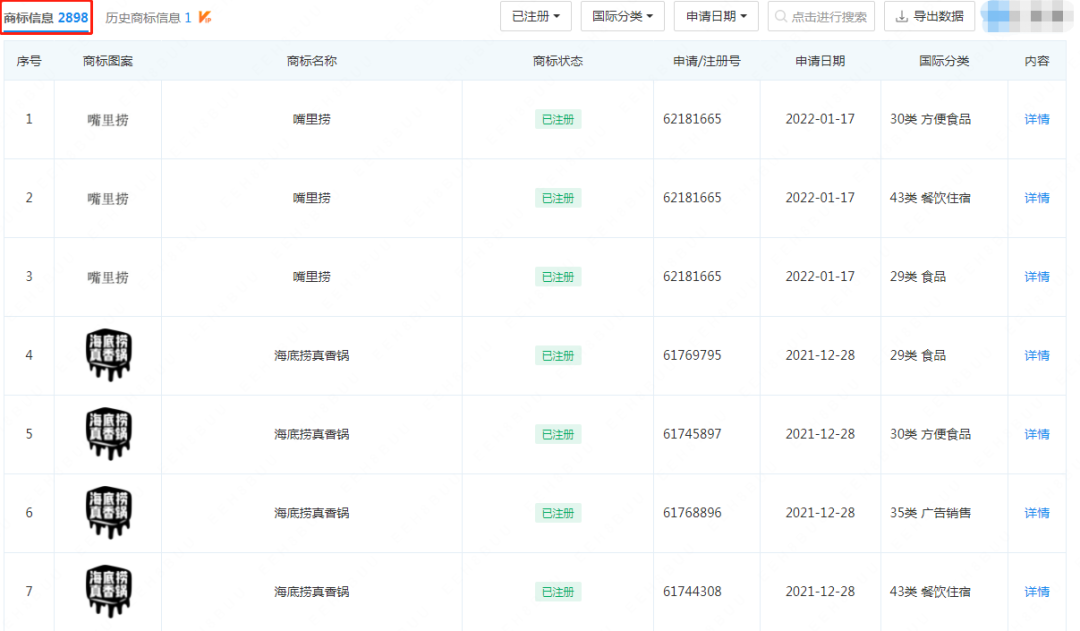
Task: Select the 海底捞真香锅 name in row 4
Action: tap(311, 355)
